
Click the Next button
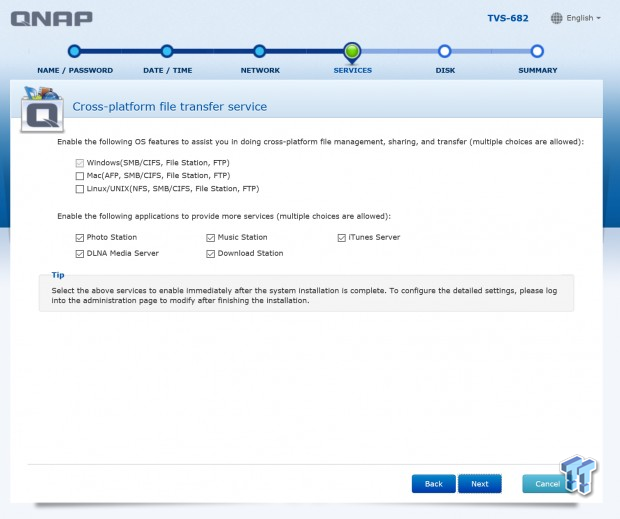(x=480, y=484)
